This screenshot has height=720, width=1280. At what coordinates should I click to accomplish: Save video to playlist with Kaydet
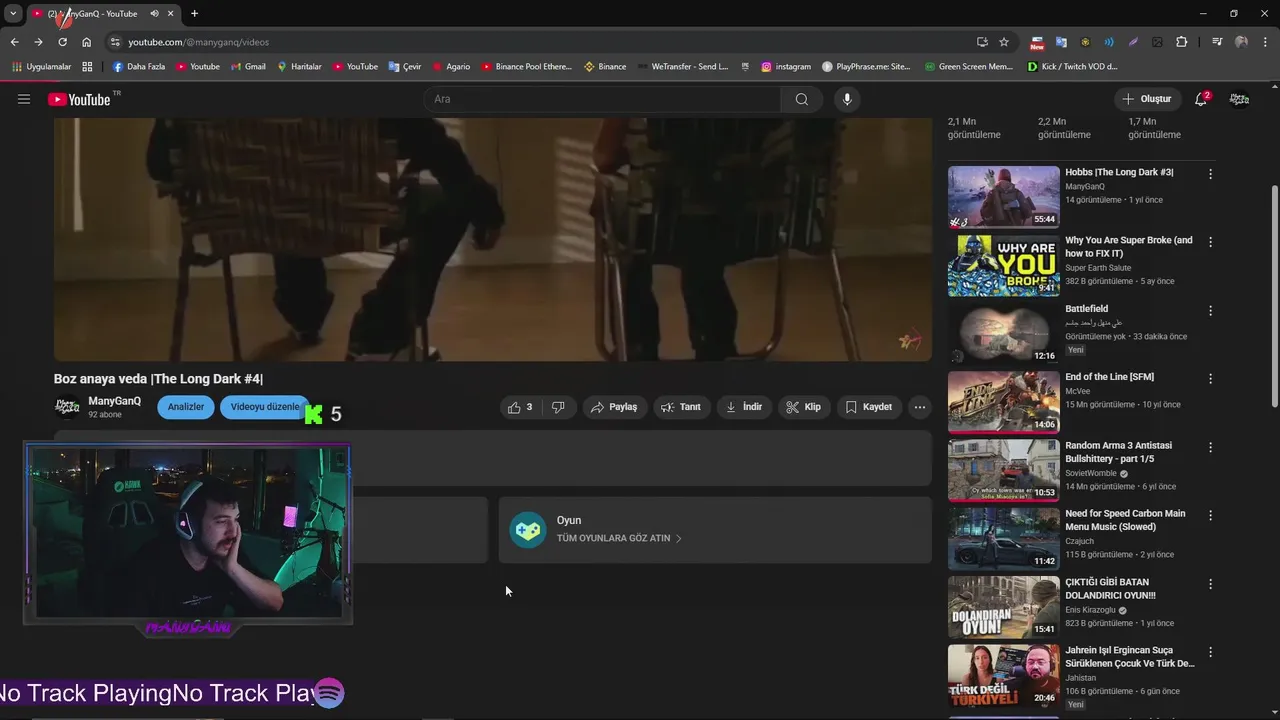pyautogui.click(x=868, y=407)
